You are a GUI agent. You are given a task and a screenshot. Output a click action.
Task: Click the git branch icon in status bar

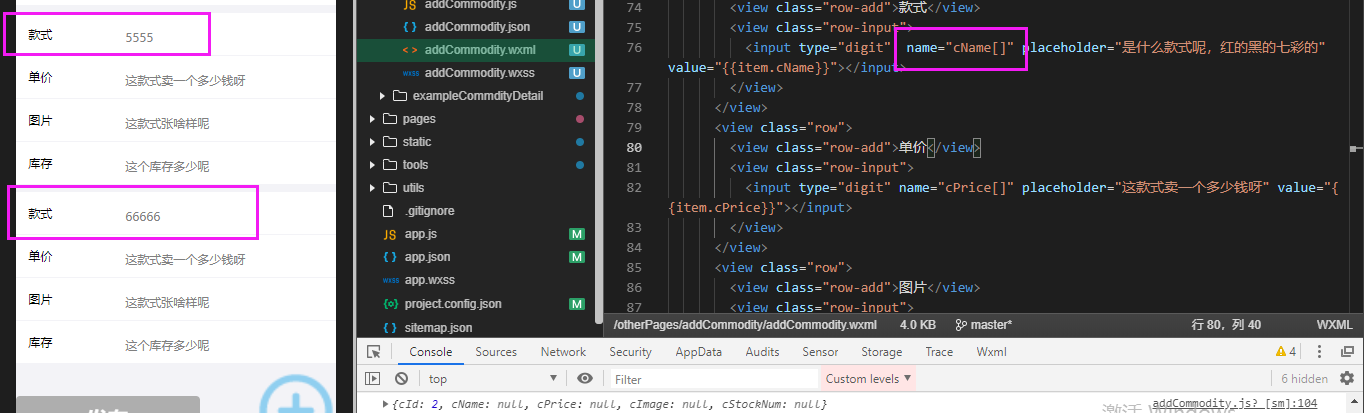(x=961, y=325)
